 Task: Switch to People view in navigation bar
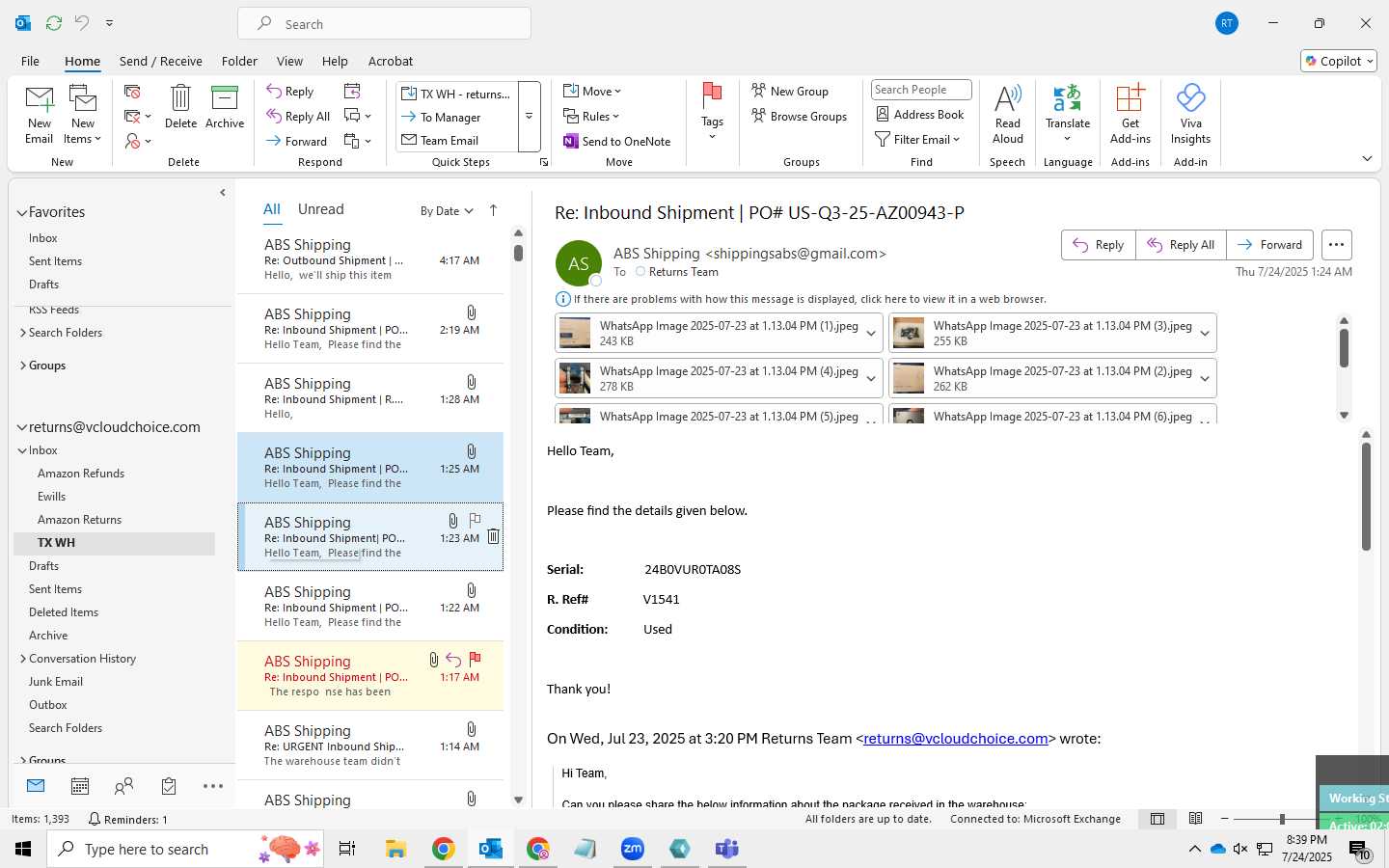(x=123, y=786)
